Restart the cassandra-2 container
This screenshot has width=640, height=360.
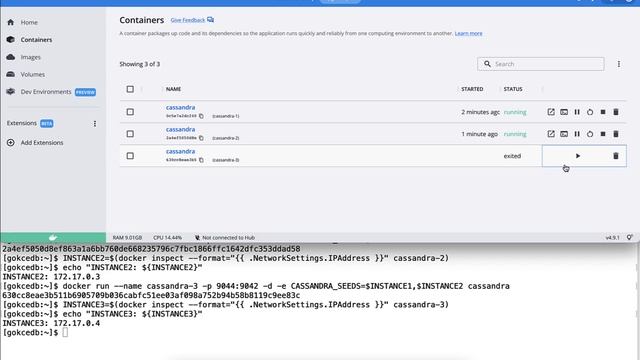click(x=590, y=134)
